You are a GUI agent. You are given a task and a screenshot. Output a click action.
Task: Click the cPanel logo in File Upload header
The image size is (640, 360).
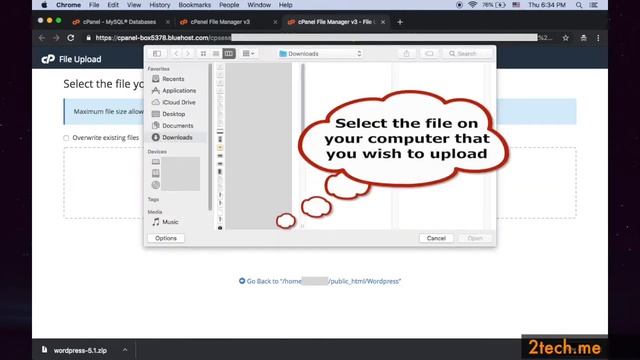48,59
